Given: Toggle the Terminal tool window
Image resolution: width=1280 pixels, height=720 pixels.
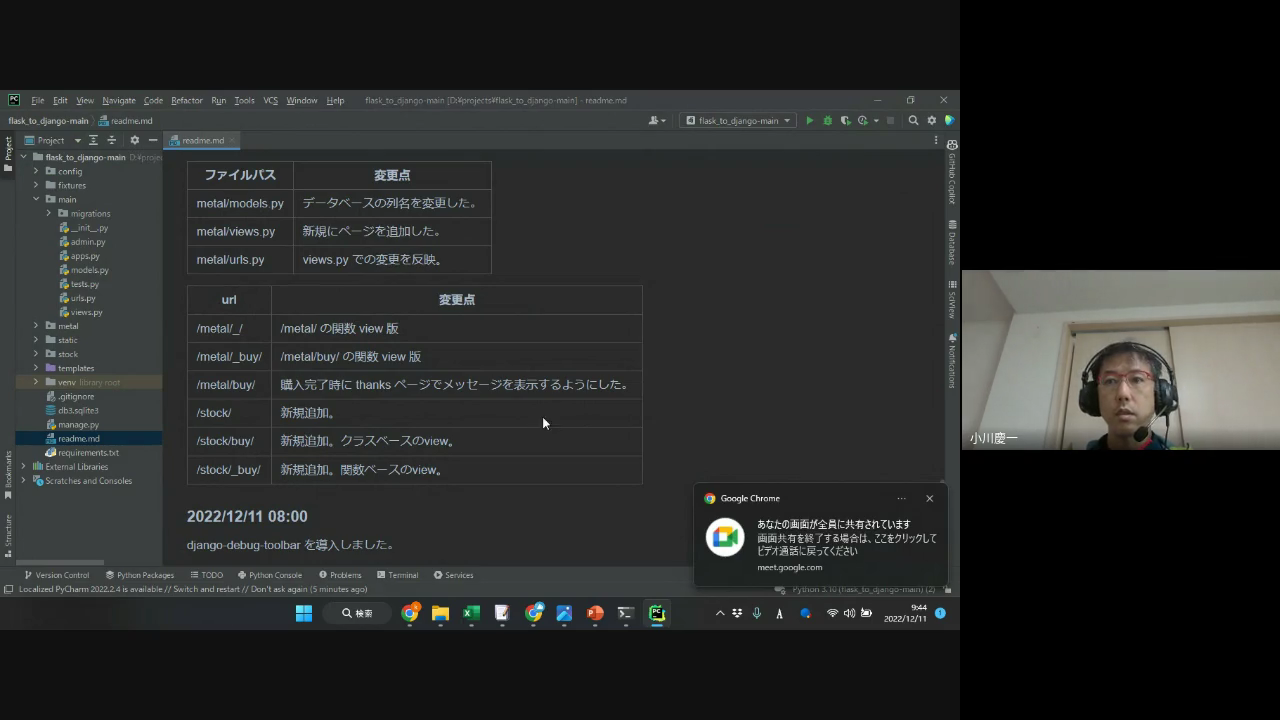Looking at the screenshot, I should pyautogui.click(x=397, y=575).
